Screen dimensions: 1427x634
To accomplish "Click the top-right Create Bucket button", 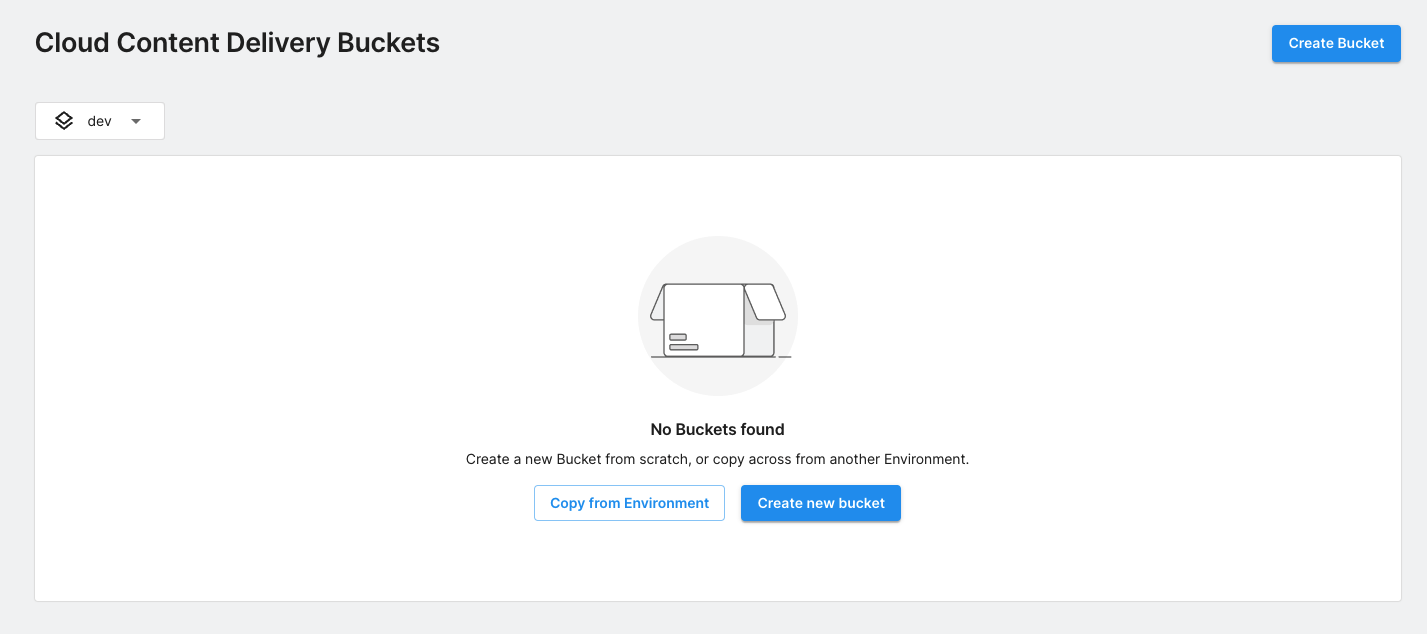I will (1336, 43).
